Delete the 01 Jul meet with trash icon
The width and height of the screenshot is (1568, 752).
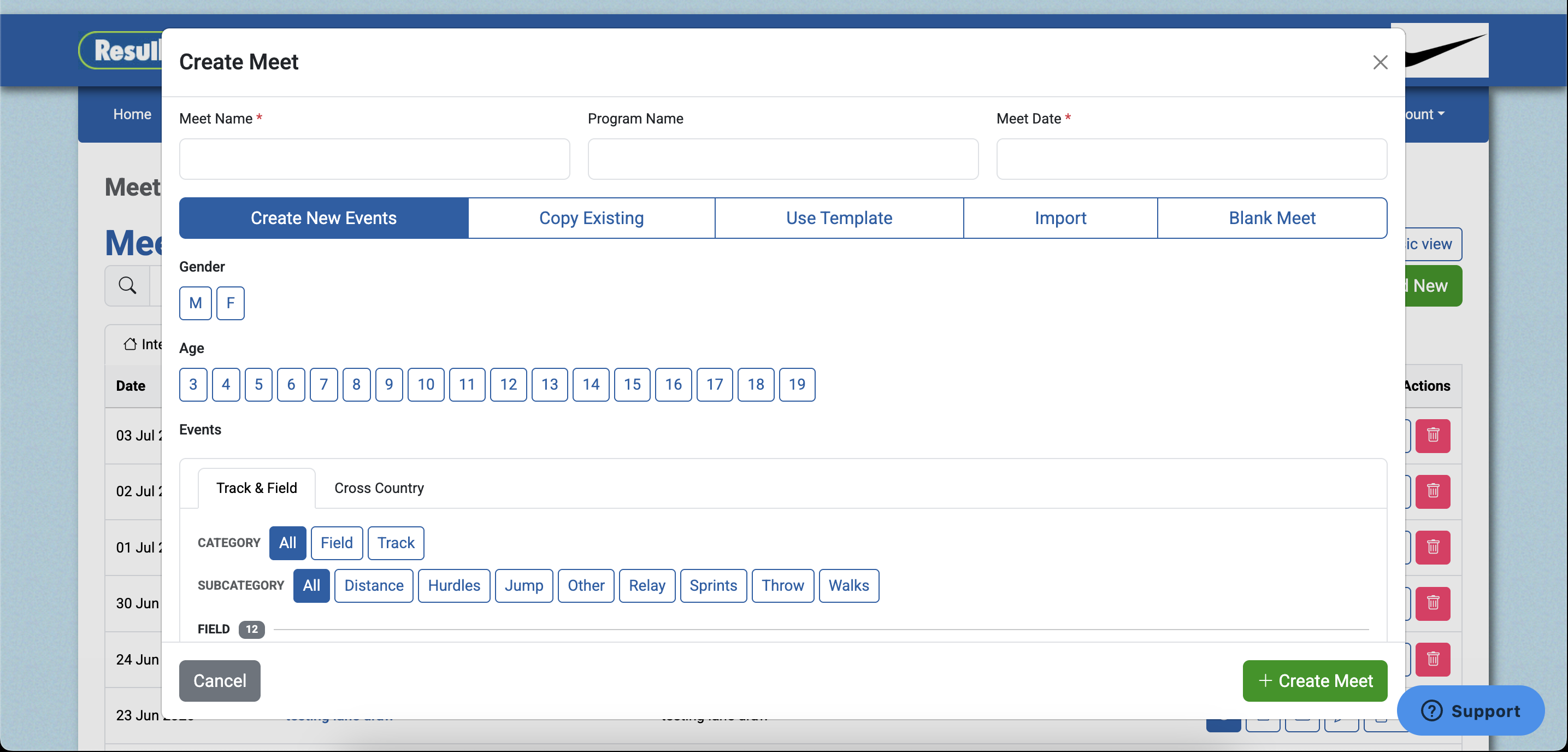1433,547
